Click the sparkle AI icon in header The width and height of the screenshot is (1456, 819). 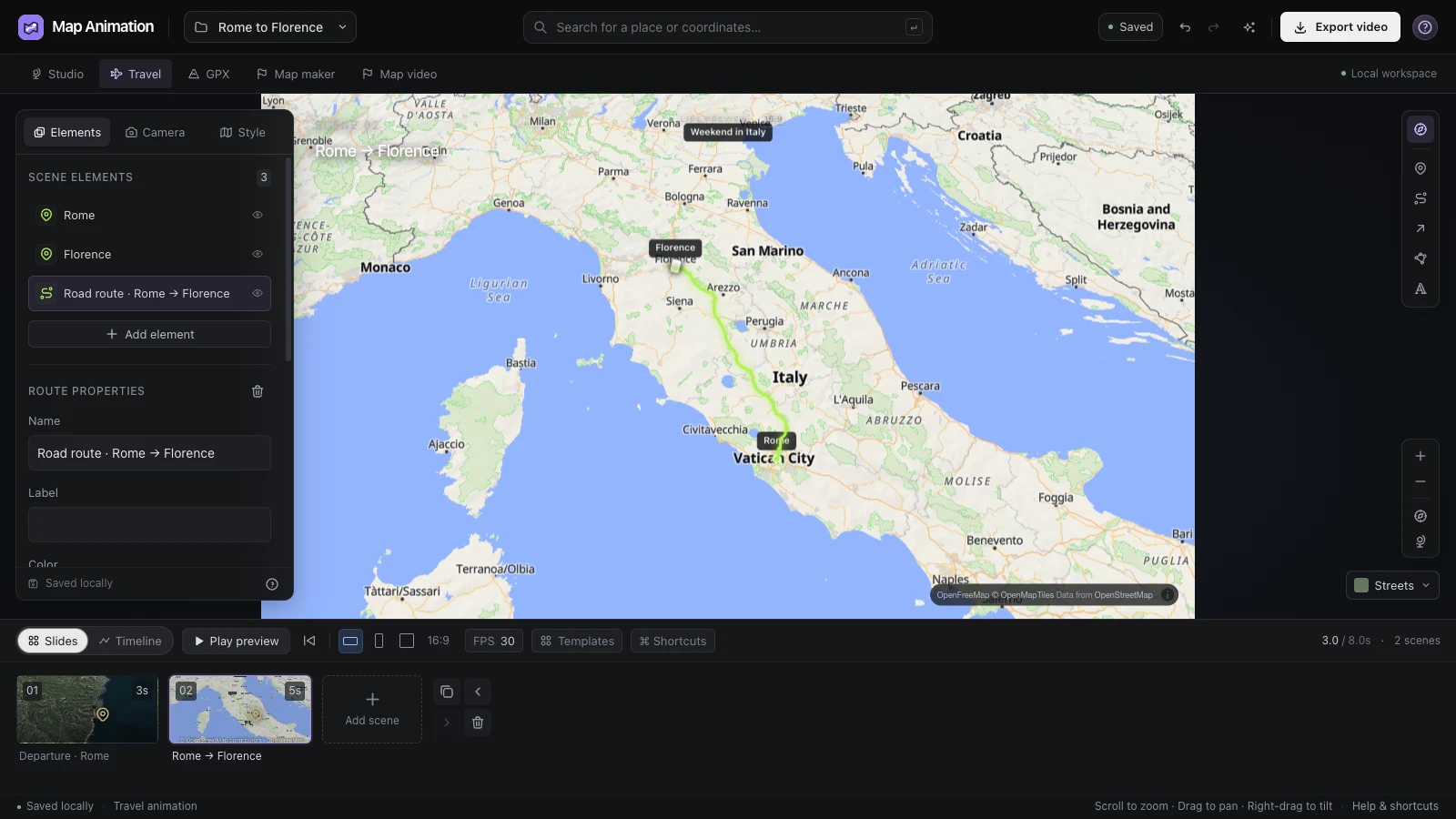1249,27
